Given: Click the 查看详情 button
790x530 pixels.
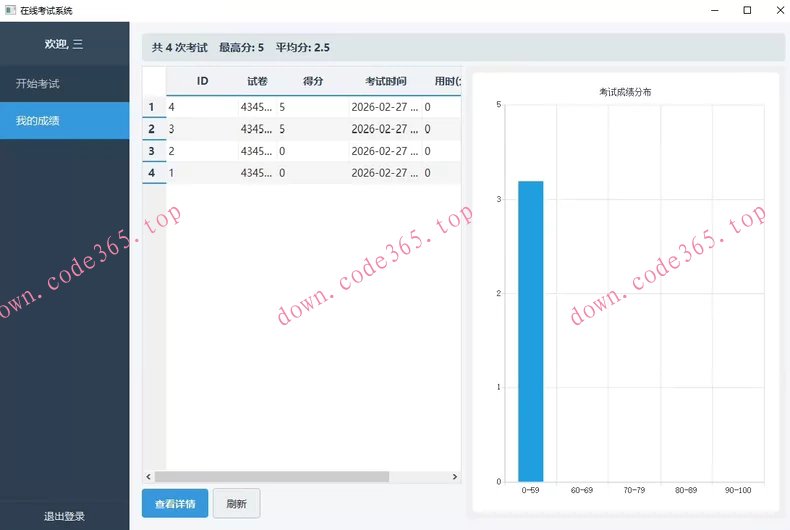Looking at the screenshot, I should (x=175, y=503).
